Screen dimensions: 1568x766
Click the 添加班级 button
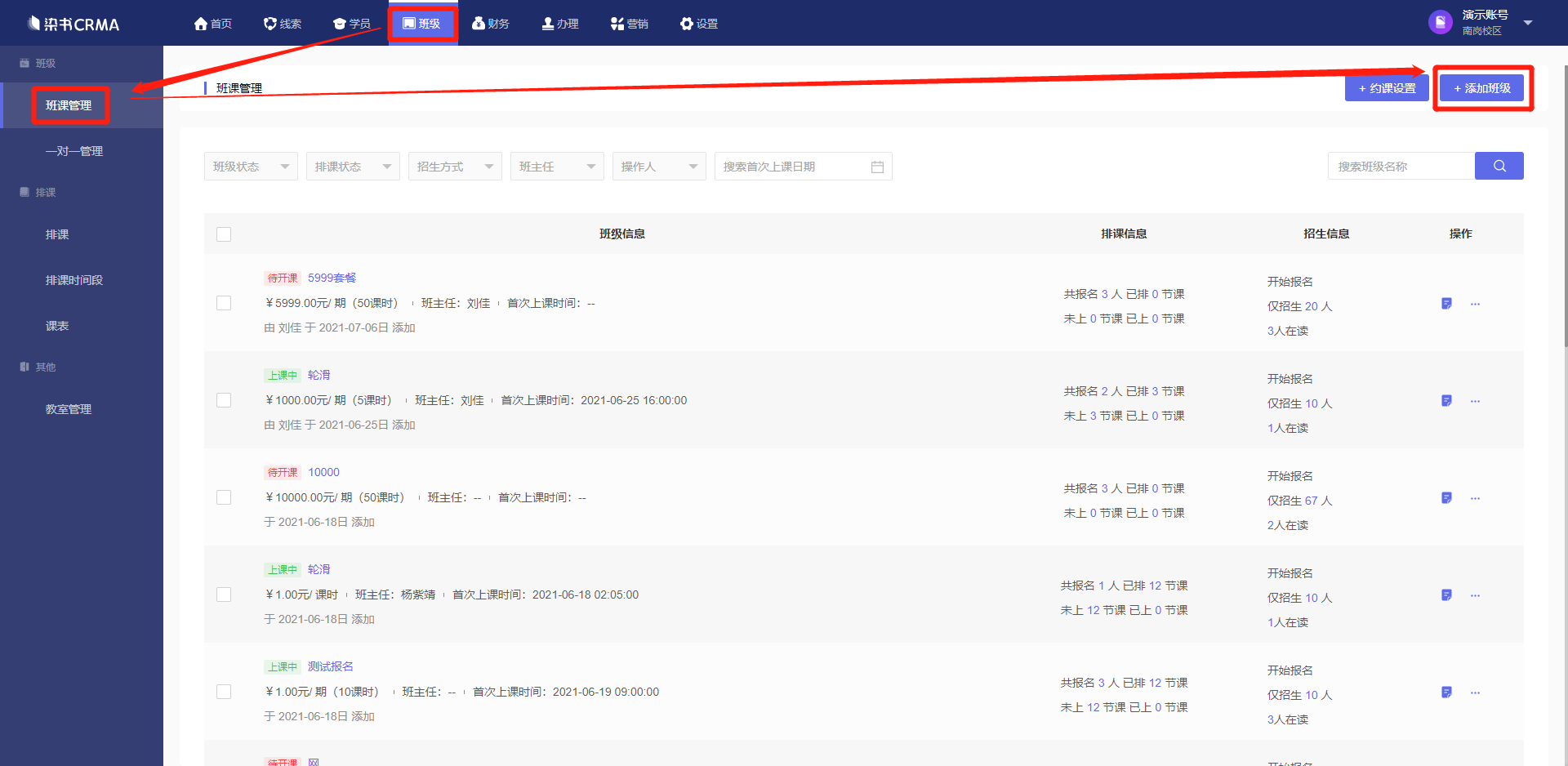[1481, 88]
